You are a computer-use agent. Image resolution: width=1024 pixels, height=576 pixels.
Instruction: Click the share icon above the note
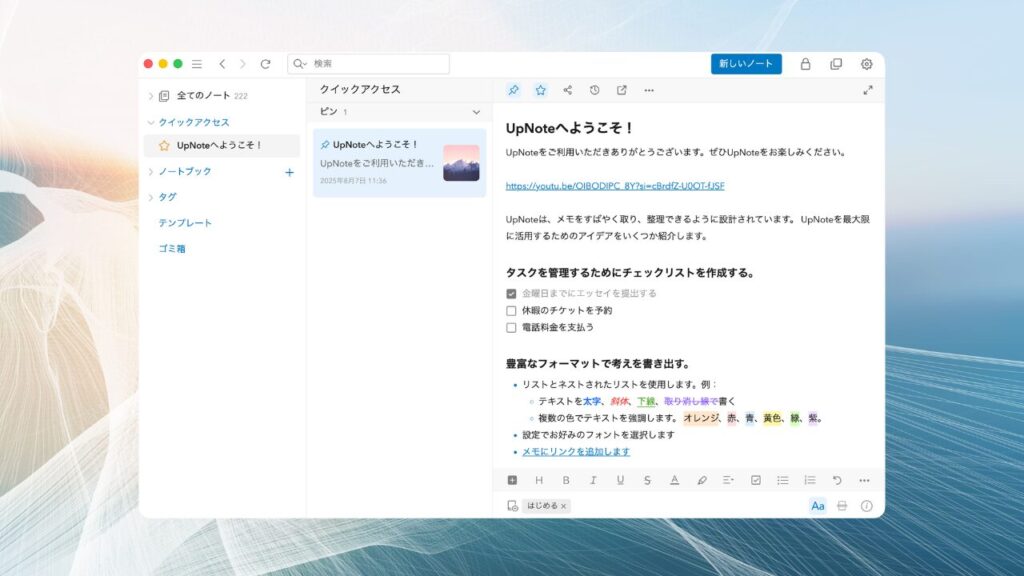567,90
